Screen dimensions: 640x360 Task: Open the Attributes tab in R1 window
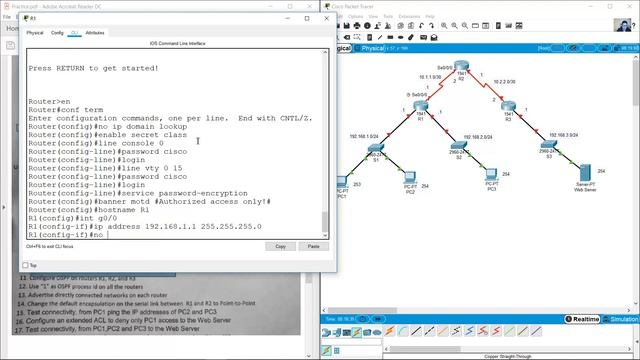point(95,33)
